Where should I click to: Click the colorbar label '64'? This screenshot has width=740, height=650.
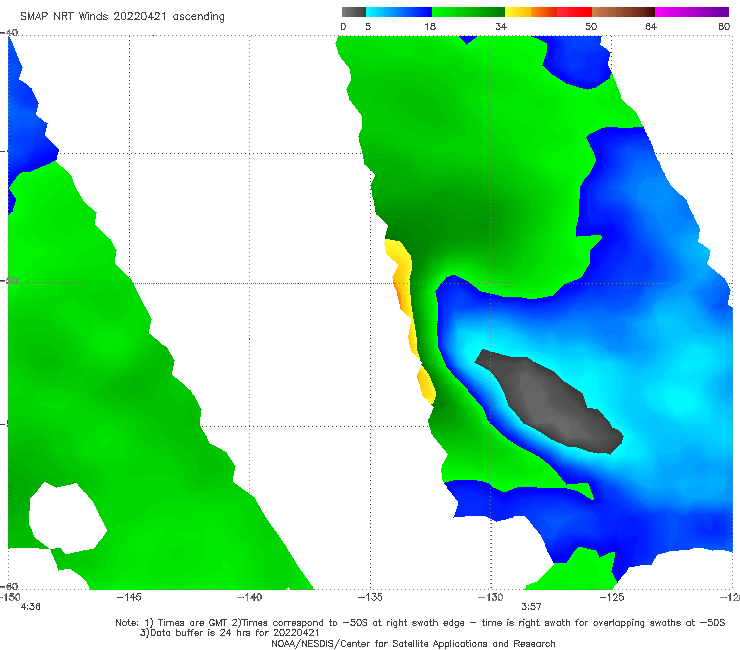[651, 27]
